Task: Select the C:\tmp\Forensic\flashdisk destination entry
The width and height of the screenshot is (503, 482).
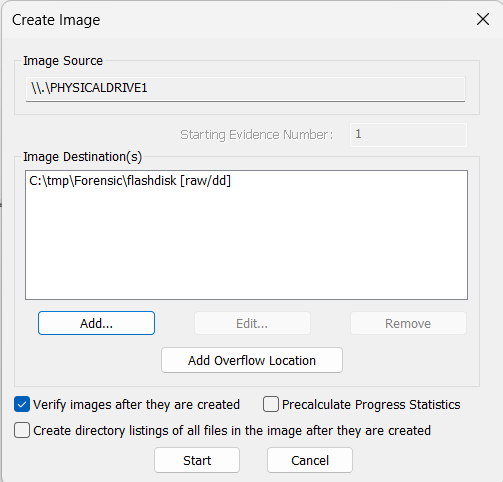Action: tap(130, 181)
